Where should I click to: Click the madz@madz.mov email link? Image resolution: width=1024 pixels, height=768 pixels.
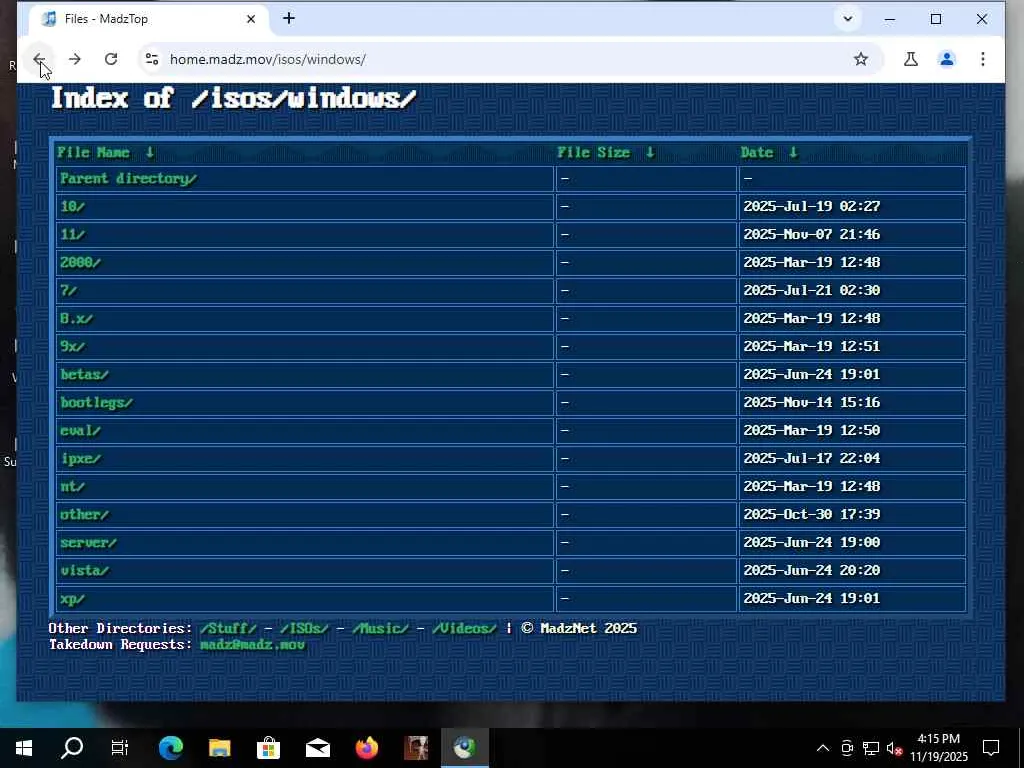pyautogui.click(x=252, y=645)
